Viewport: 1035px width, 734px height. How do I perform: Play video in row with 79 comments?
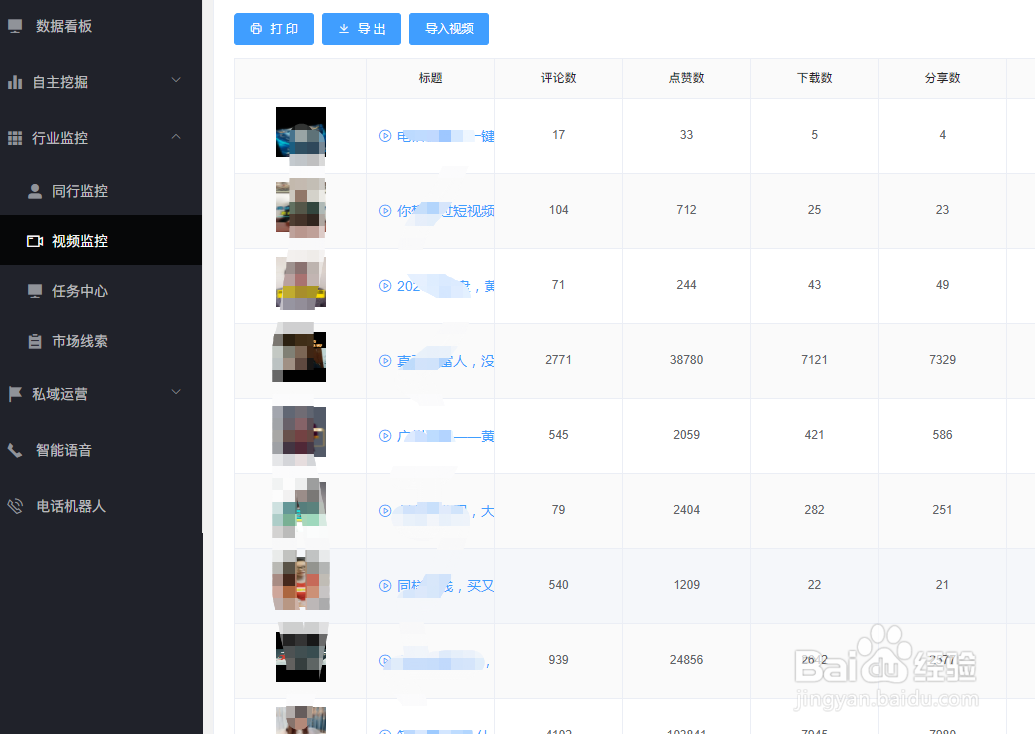point(385,510)
